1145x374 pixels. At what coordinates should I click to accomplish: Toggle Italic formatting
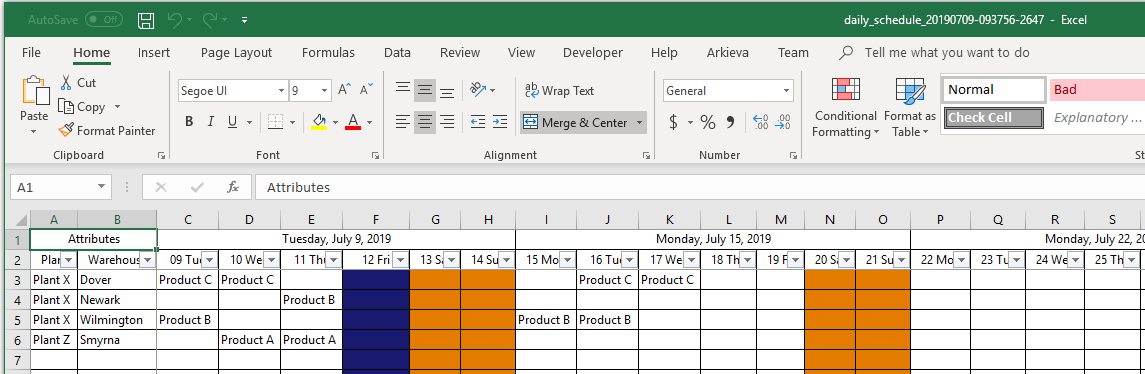[210, 122]
